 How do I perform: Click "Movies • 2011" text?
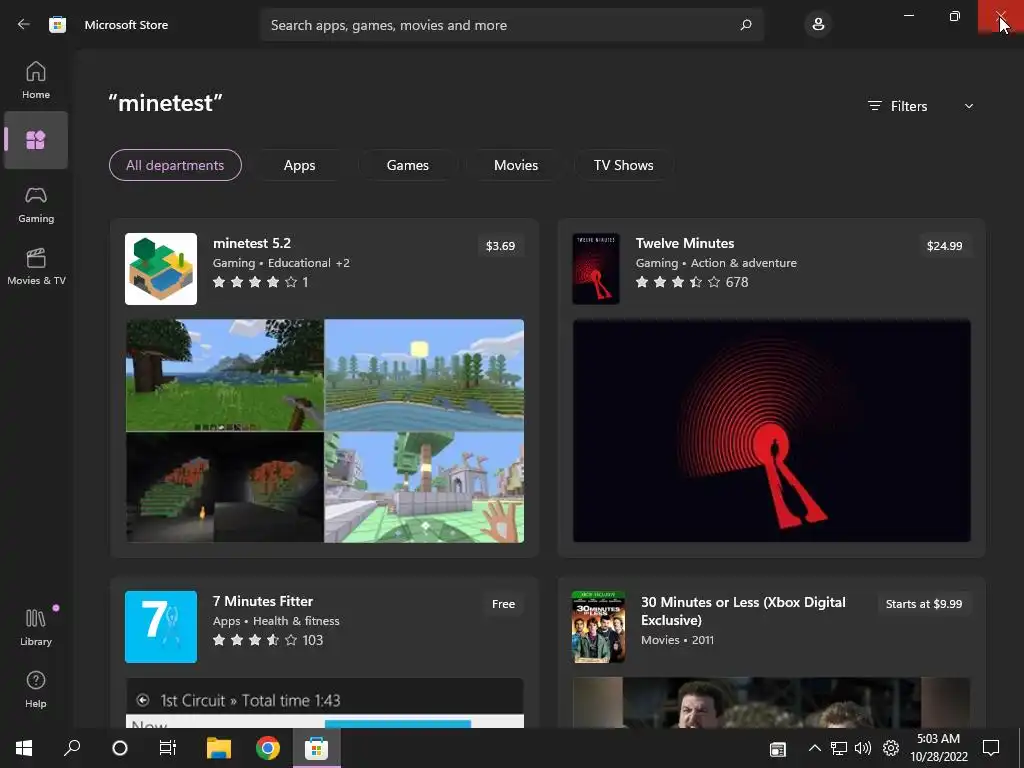(677, 640)
